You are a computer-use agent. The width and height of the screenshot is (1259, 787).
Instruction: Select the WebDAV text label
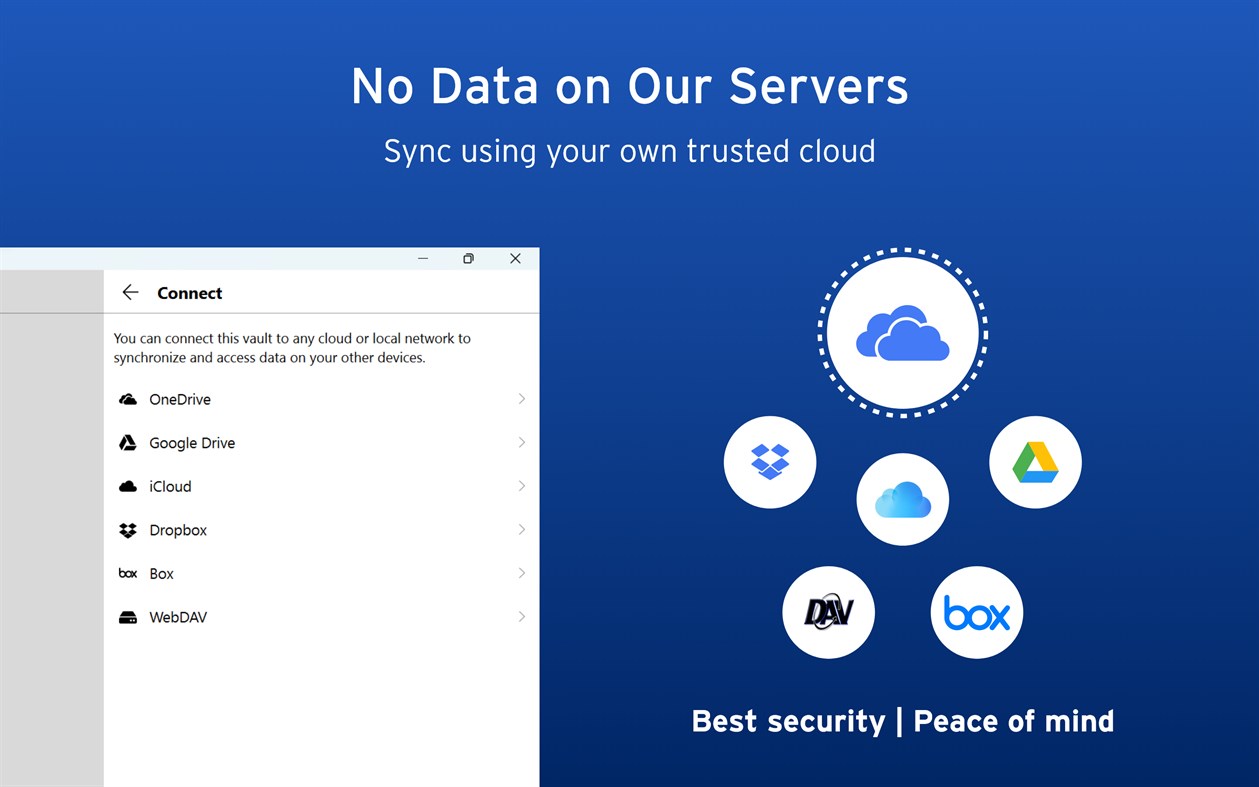178,617
